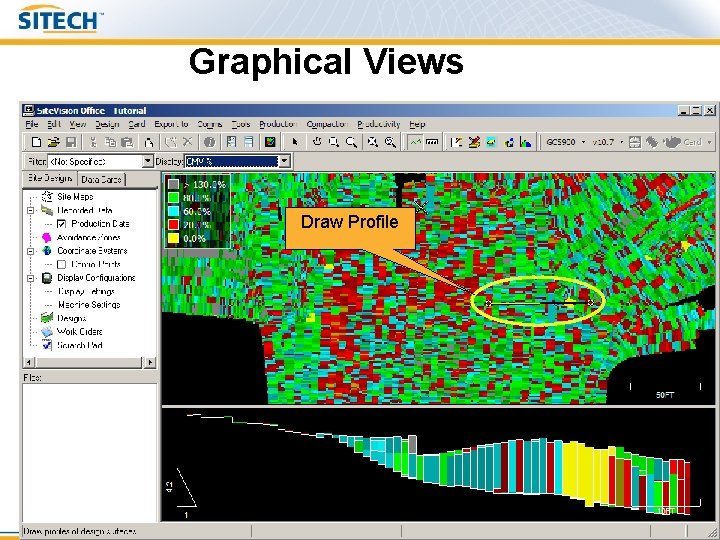Open the View menu
The width and height of the screenshot is (720, 540).
[x=78, y=124]
